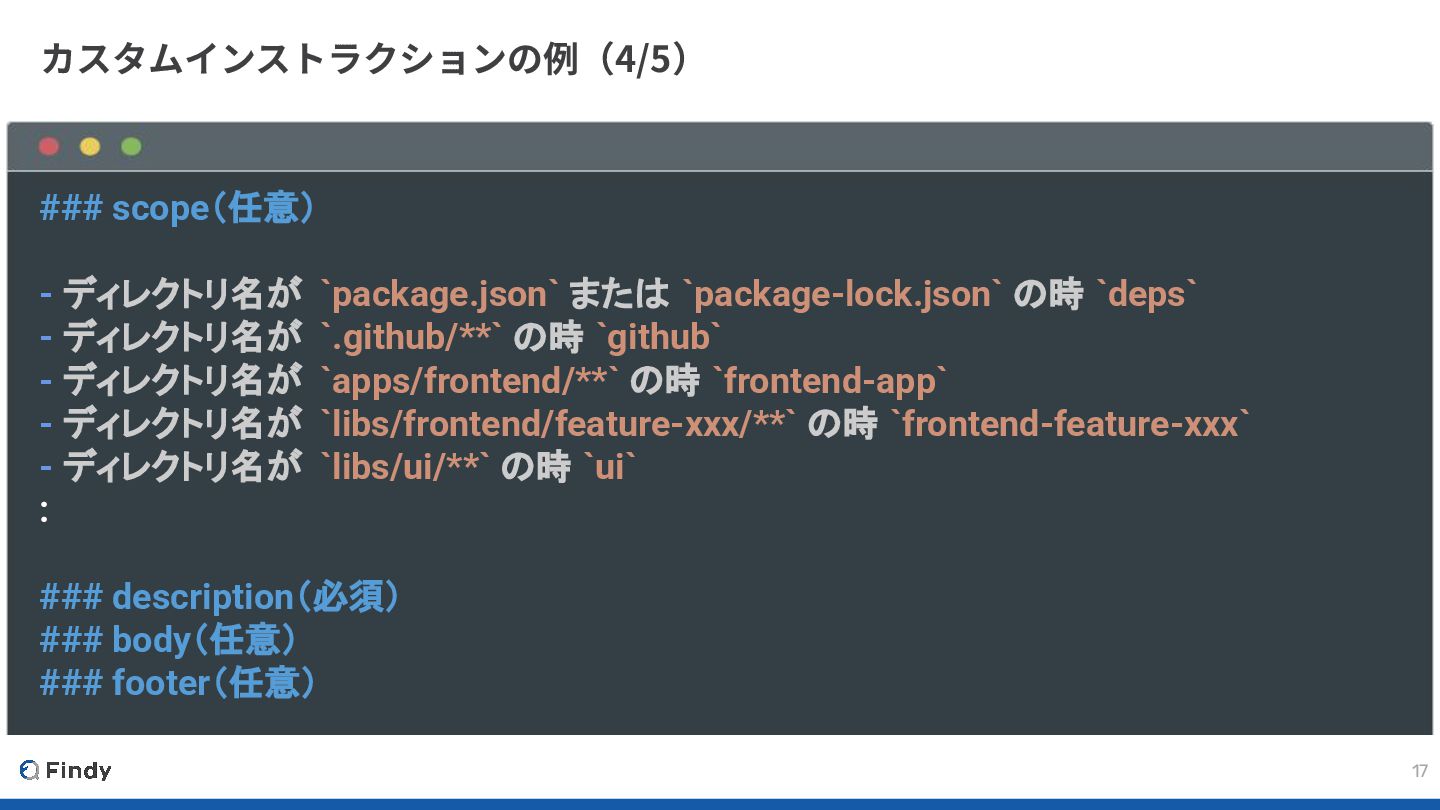
Task: Click the green maximize dot in code window
Action: 131,147
